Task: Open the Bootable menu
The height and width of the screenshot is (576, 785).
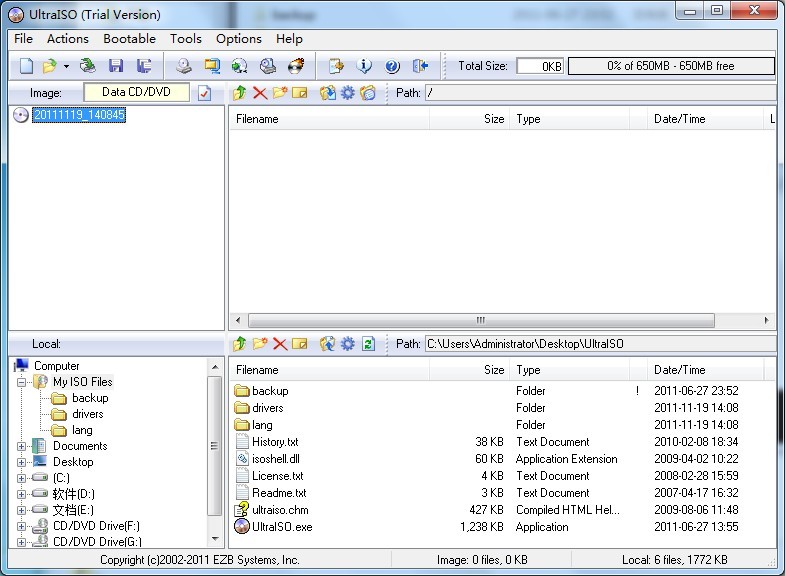Action: tap(130, 38)
